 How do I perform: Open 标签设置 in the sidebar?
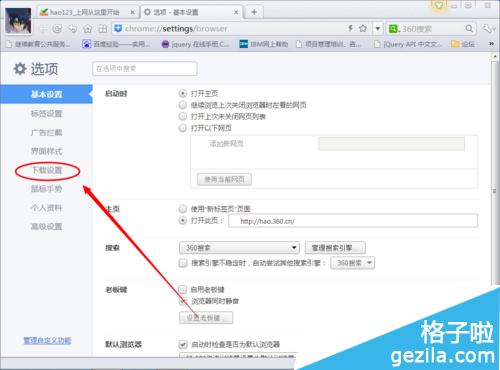pyautogui.click(x=46, y=114)
